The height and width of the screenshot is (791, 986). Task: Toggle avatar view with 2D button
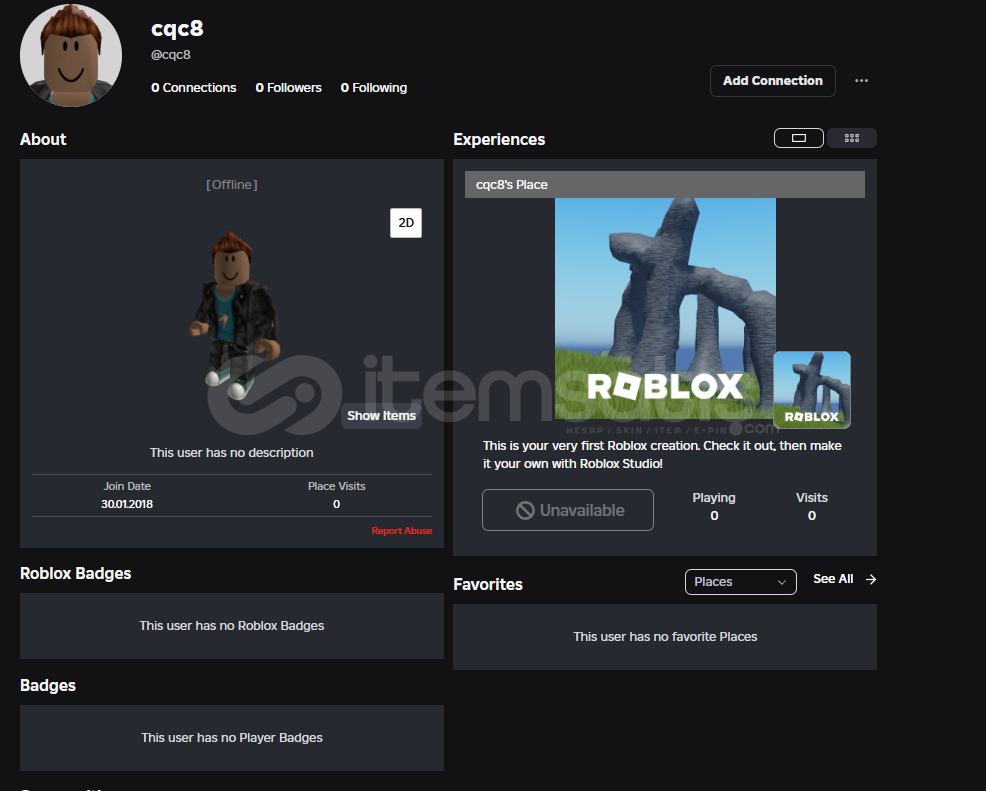point(406,223)
